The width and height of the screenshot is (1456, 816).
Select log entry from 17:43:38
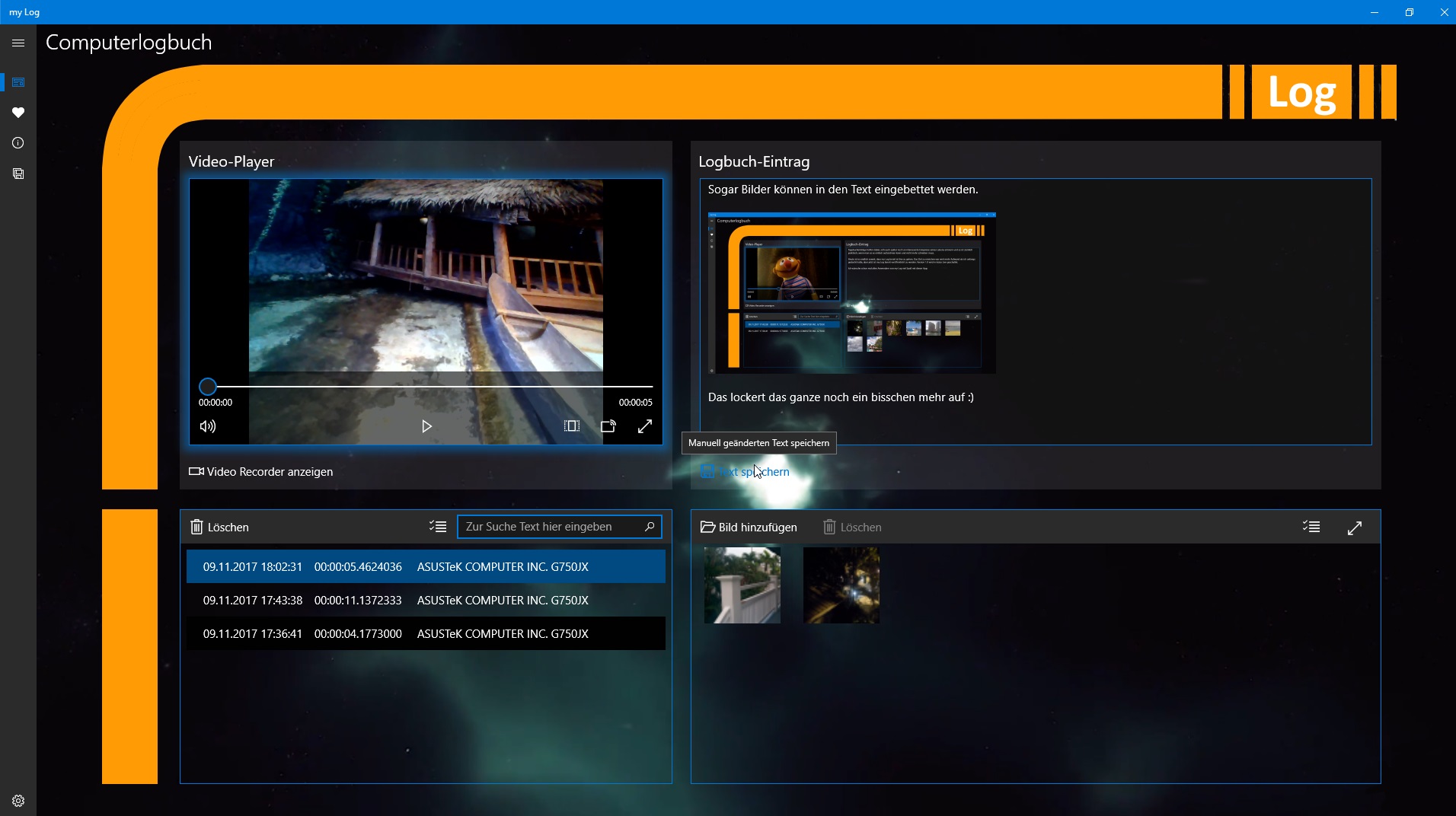click(426, 601)
